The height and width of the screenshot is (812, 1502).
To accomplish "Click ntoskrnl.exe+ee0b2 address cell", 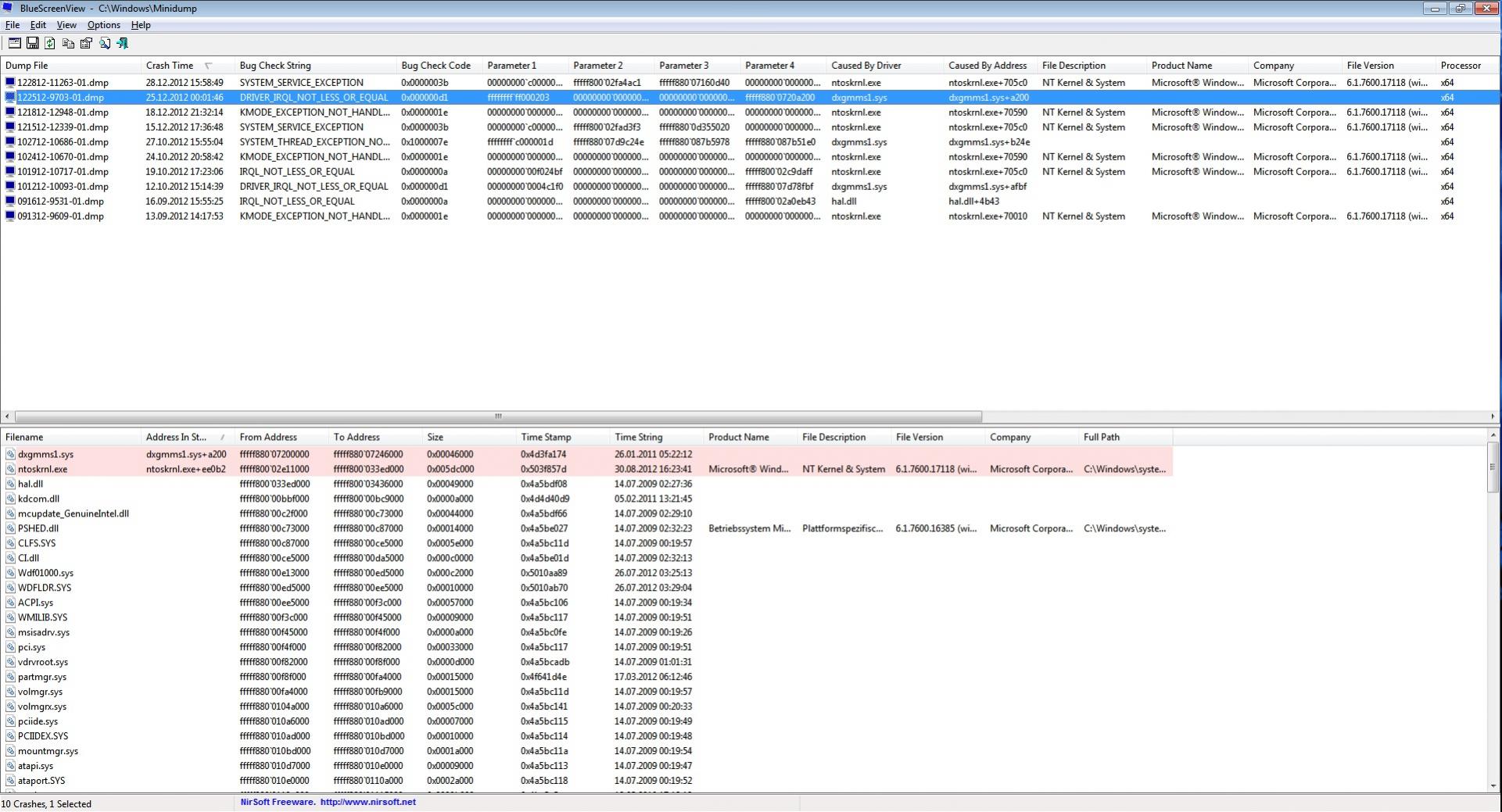I will [x=186, y=470].
